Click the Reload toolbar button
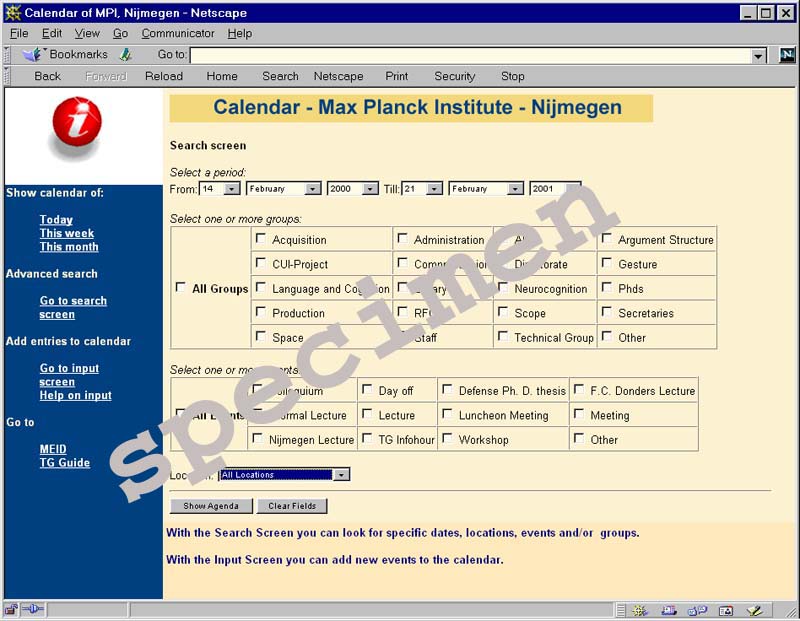Screen dimensions: 800x621 164,76
